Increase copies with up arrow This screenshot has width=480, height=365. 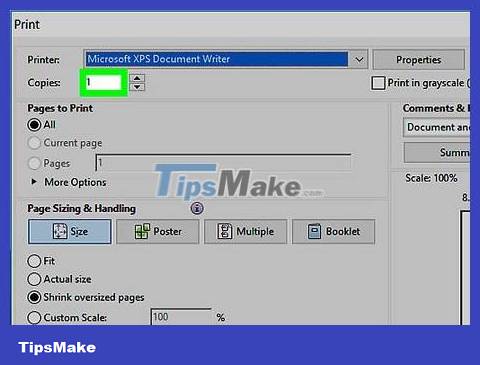pos(137,78)
